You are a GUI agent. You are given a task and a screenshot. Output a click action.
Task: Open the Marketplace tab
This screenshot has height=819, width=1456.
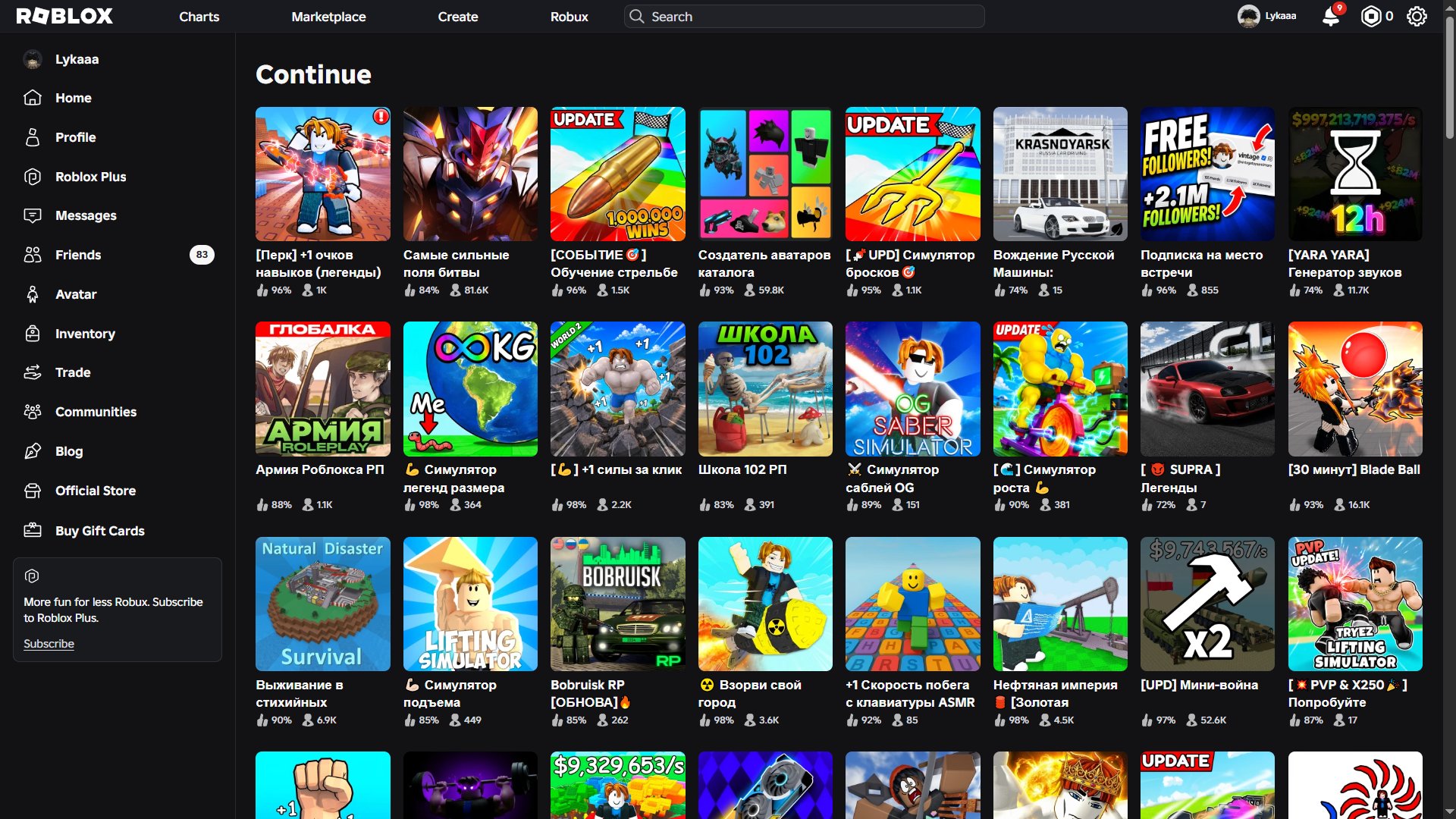328,17
